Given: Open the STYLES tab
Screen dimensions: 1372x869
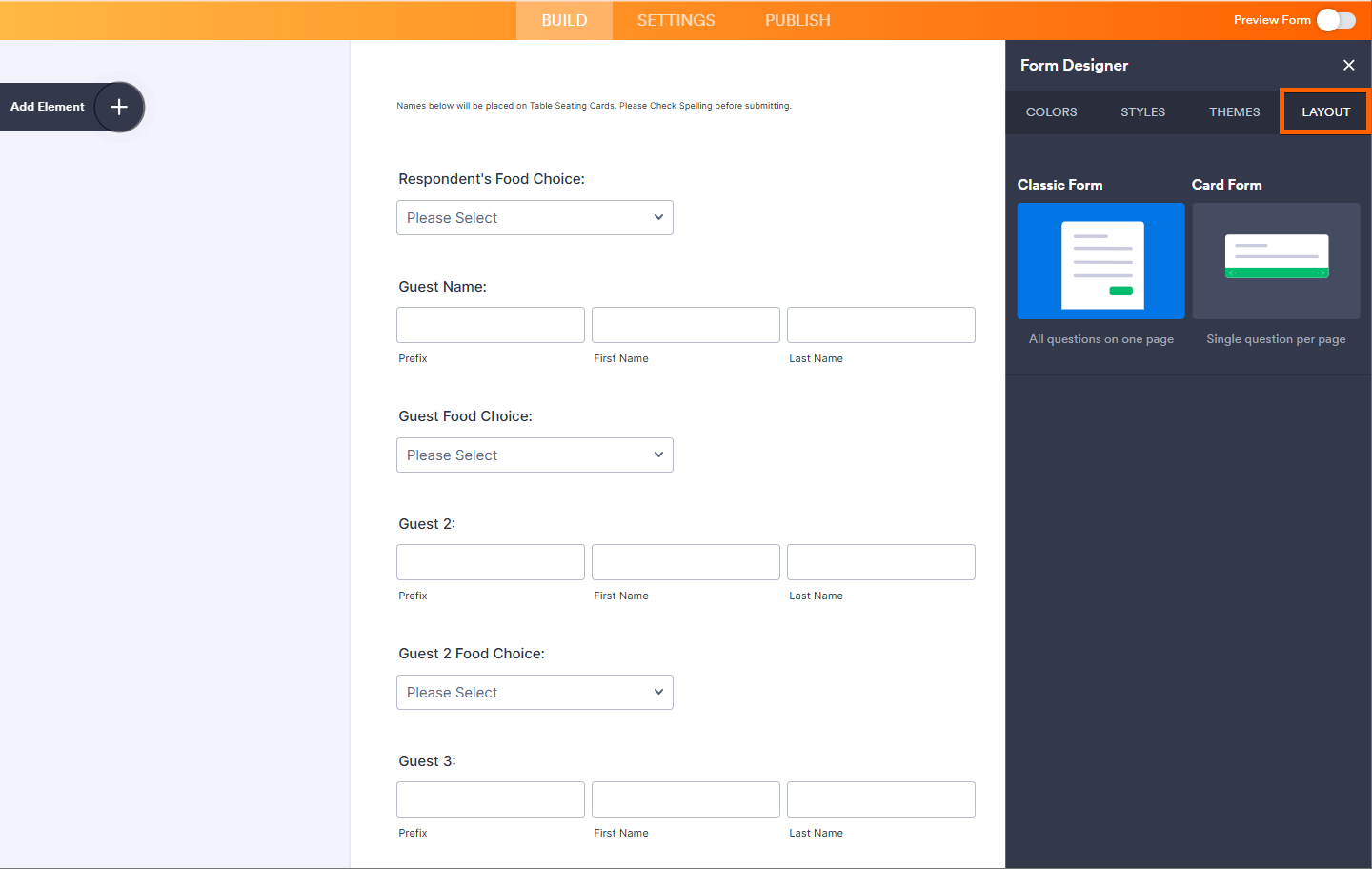Looking at the screenshot, I should (x=1142, y=112).
